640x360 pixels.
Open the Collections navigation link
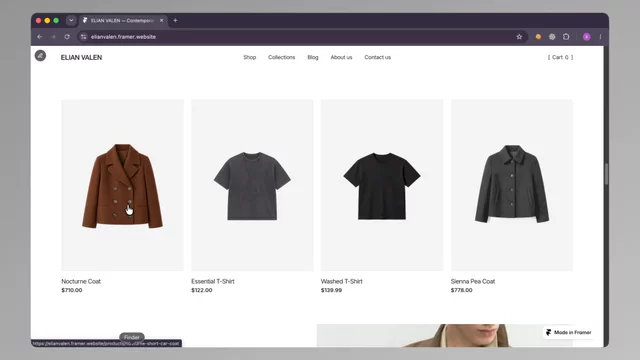coord(282,57)
